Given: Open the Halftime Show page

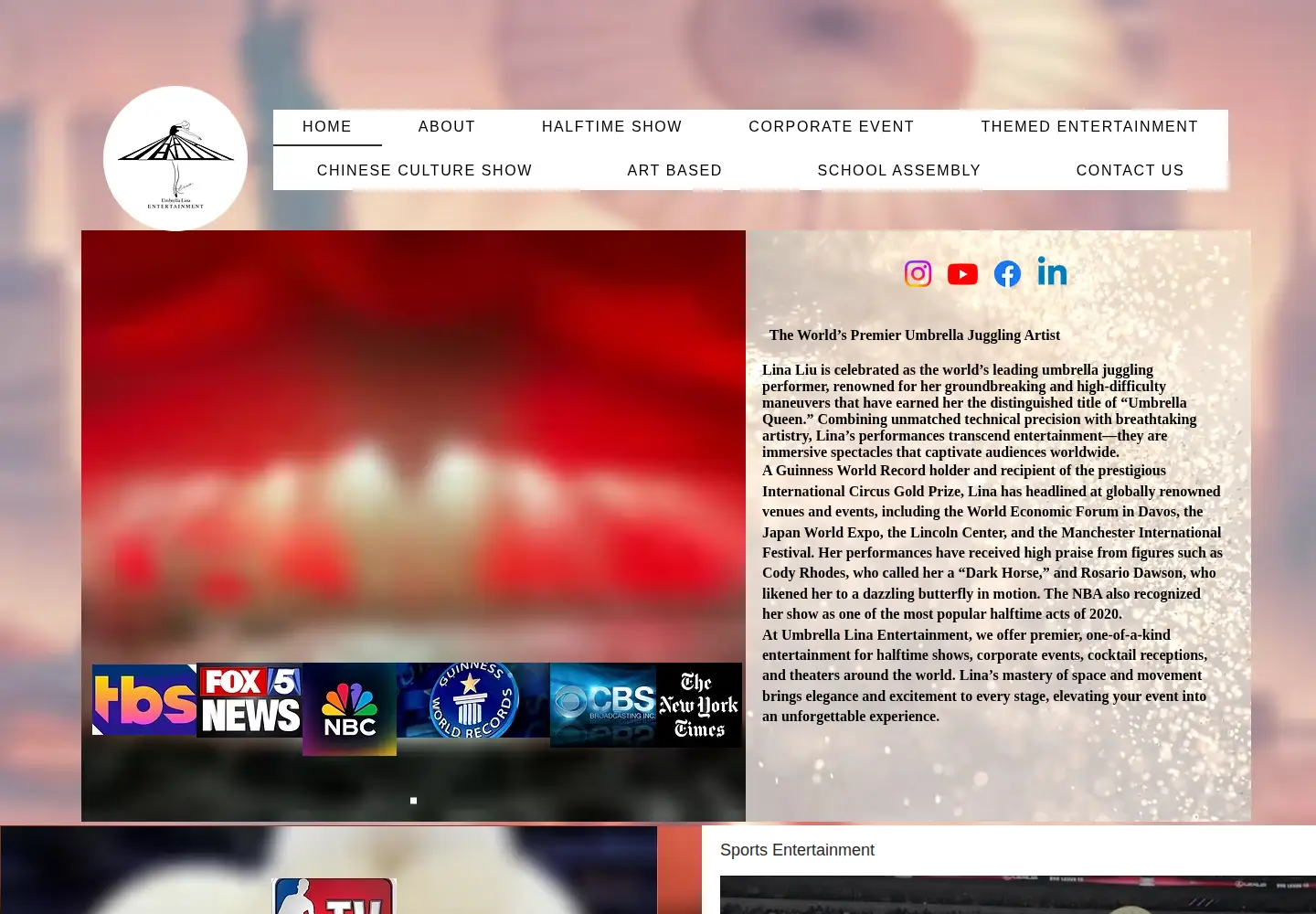Looking at the screenshot, I should click(612, 127).
